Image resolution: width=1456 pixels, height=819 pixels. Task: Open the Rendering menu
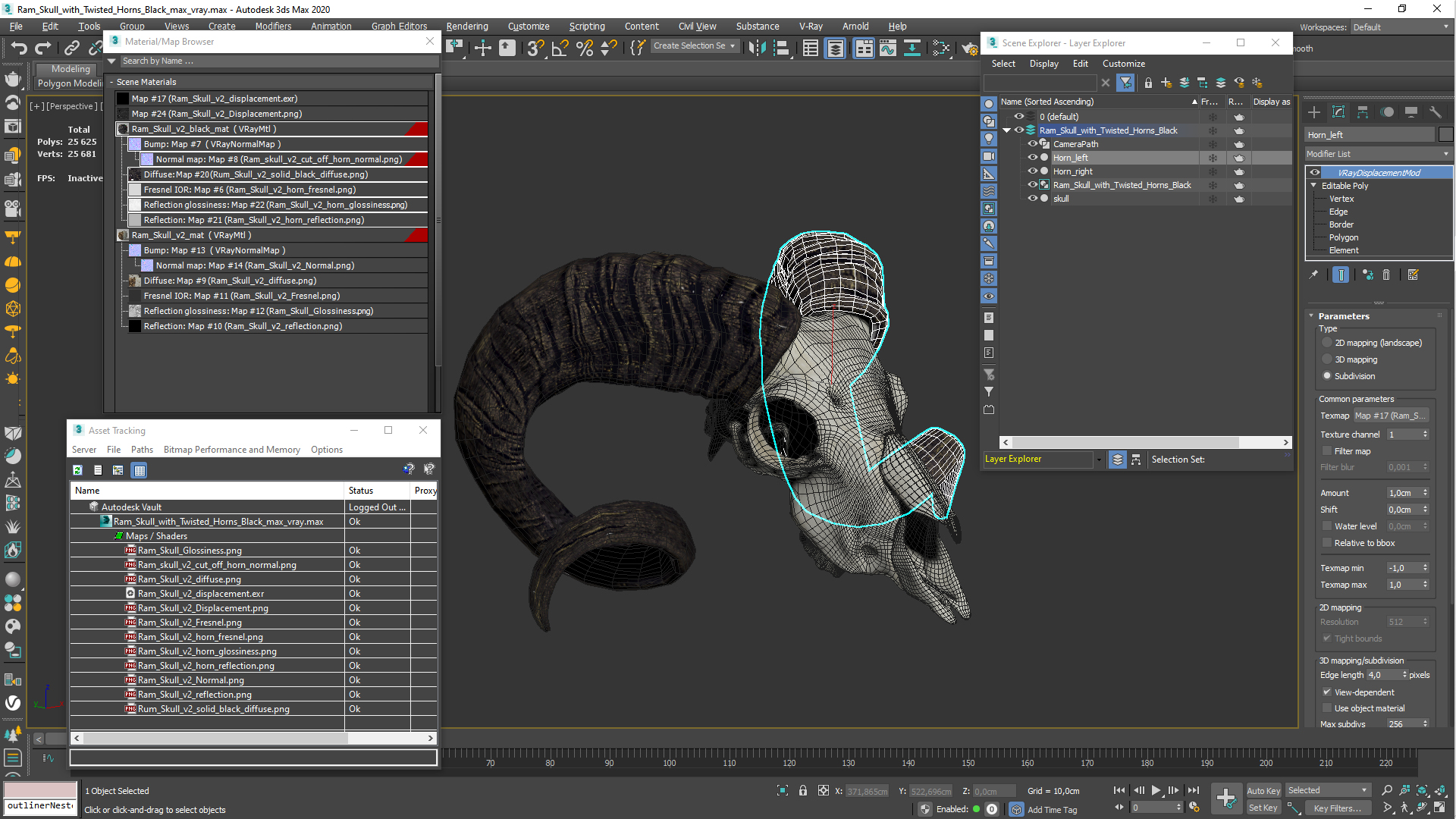tap(467, 26)
